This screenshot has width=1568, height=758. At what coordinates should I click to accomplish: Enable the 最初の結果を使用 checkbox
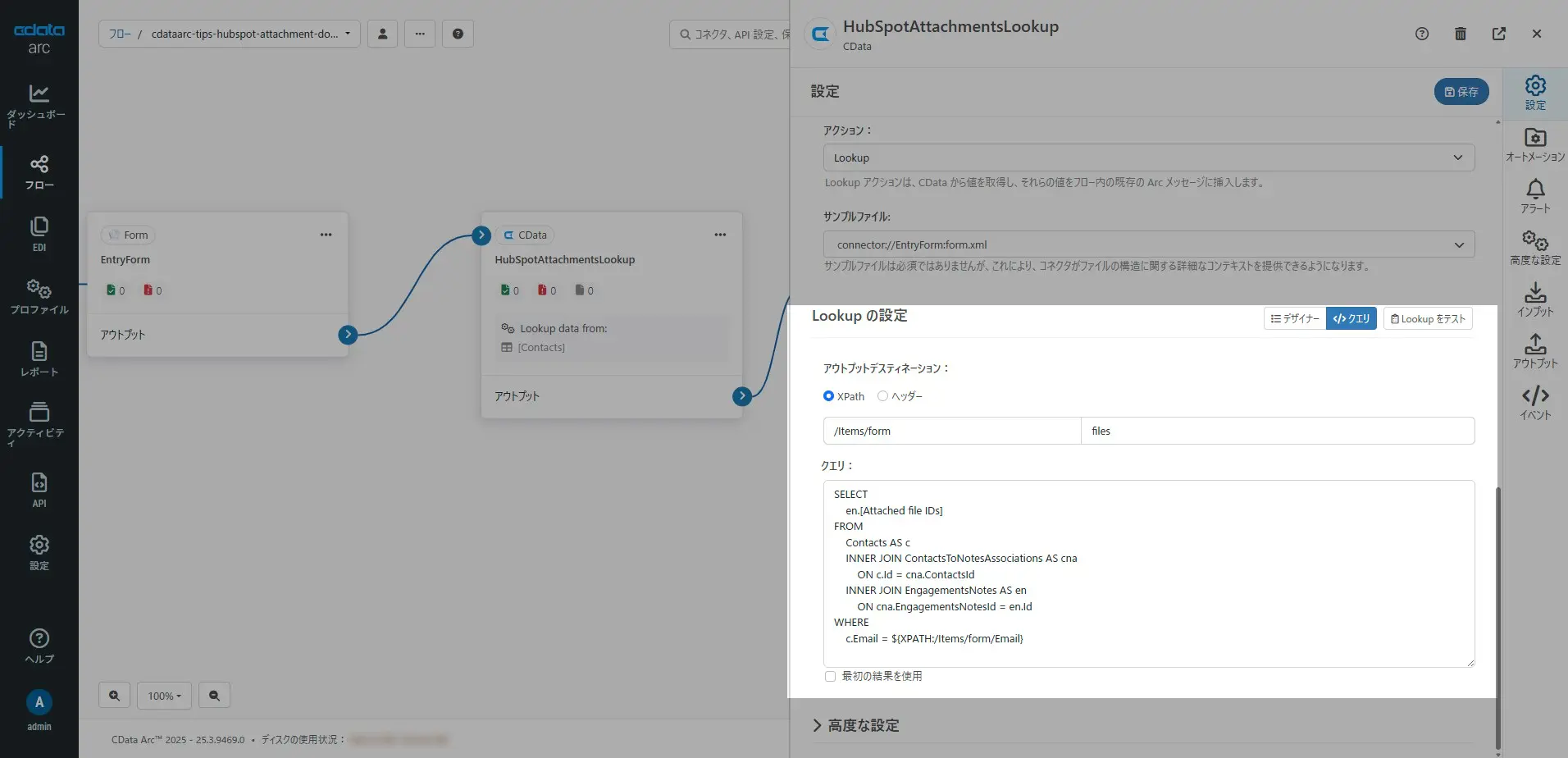(x=830, y=675)
